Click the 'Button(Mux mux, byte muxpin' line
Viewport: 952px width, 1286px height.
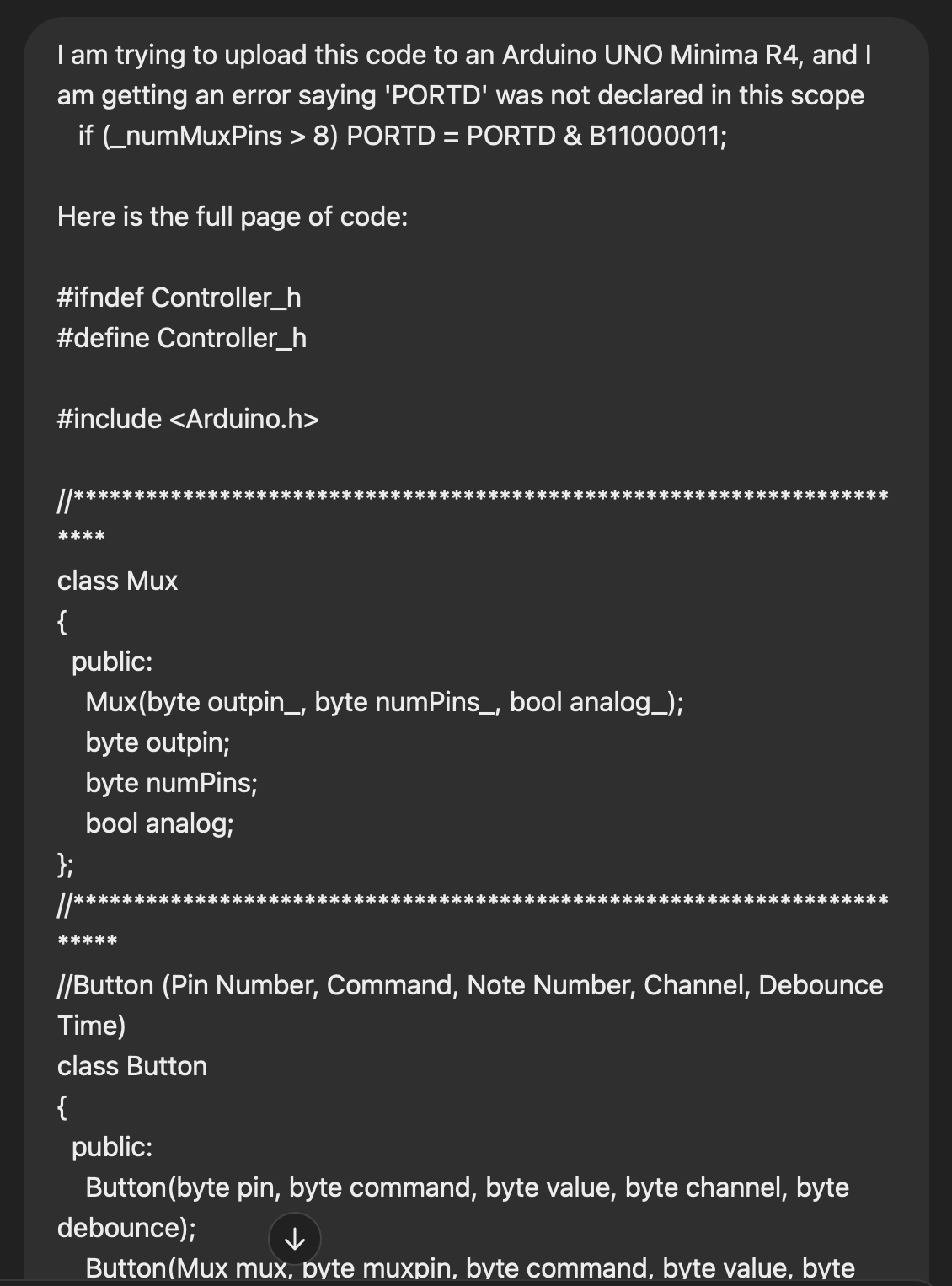(470, 1268)
